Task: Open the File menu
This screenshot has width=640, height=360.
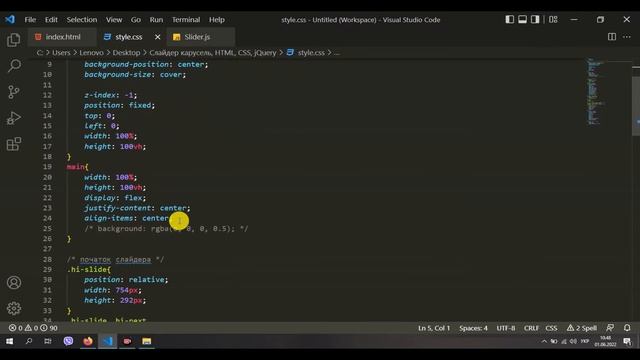Action: (x=30, y=20)
